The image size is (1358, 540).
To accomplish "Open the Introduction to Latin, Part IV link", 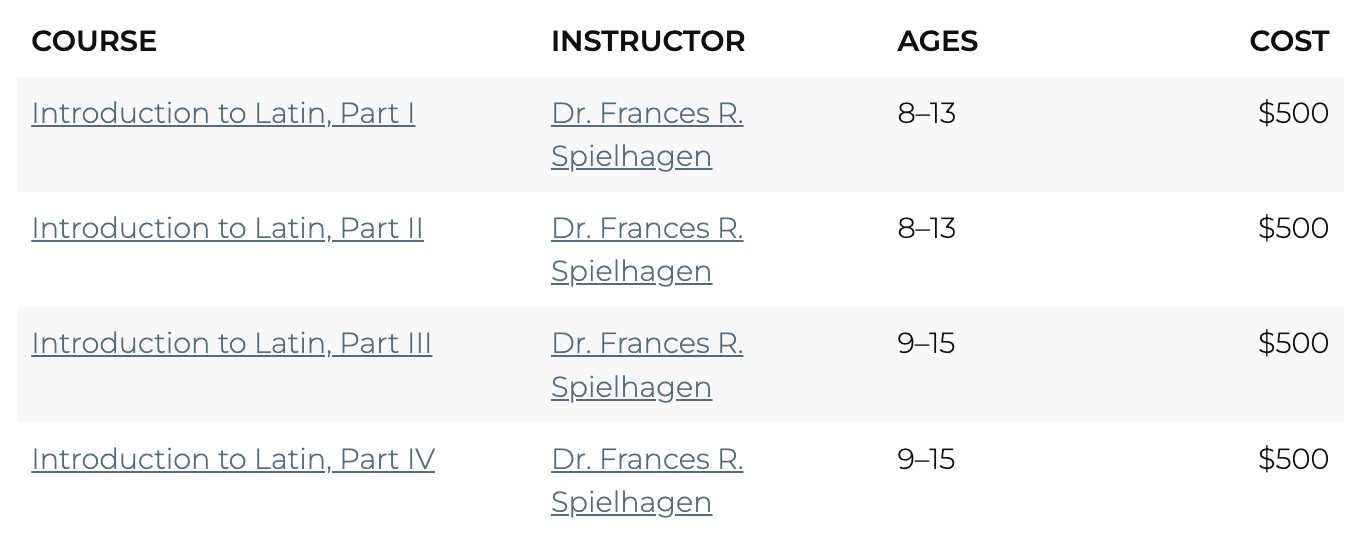I will click(233, 460).
